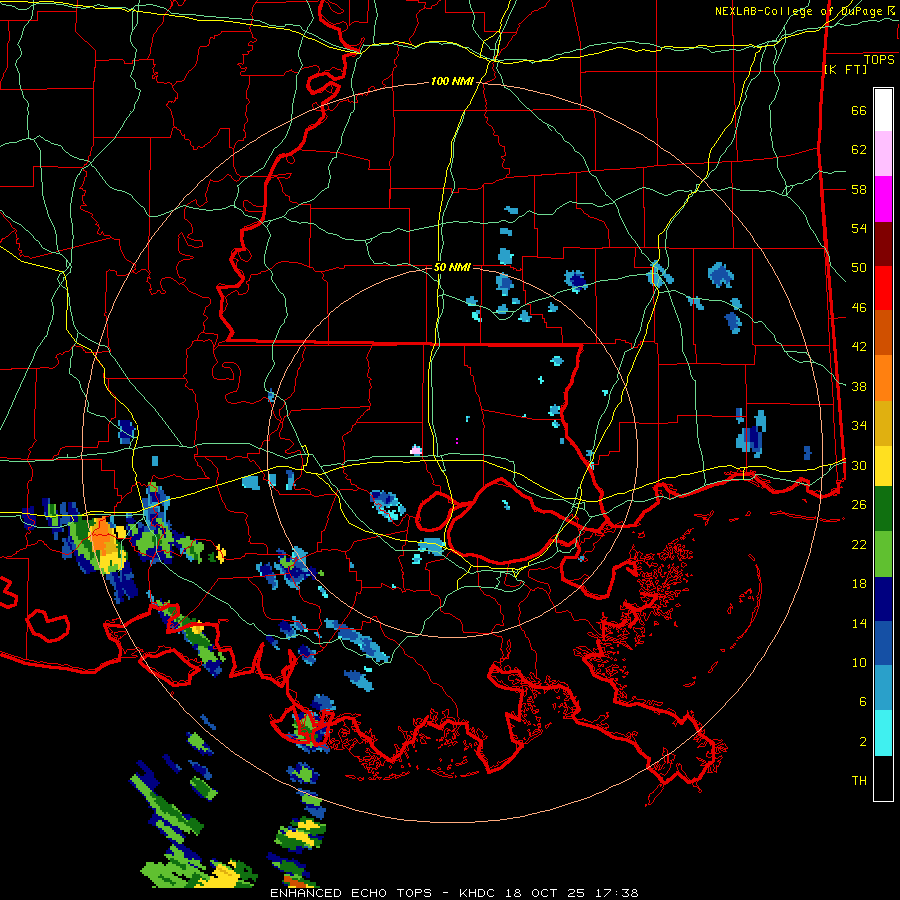
Task: Click the legend value "6"
Action: pyautogui.click(x=862, y=702)
